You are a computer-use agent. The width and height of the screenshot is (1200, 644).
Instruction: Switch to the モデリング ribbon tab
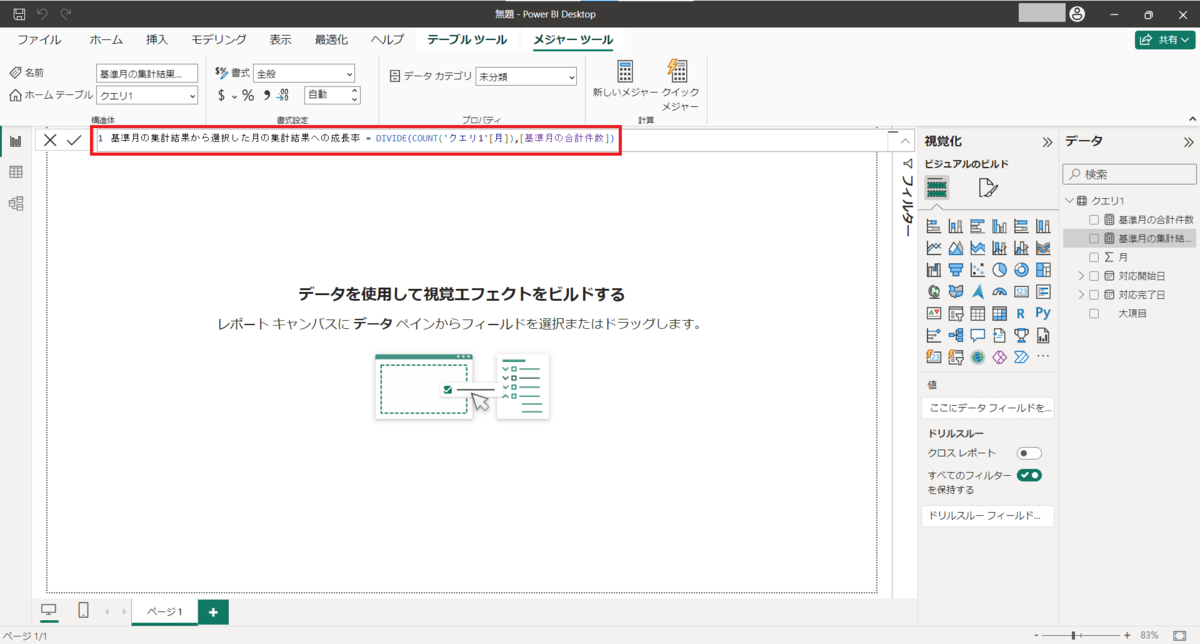pyautogui.click(x=219, y=40)
